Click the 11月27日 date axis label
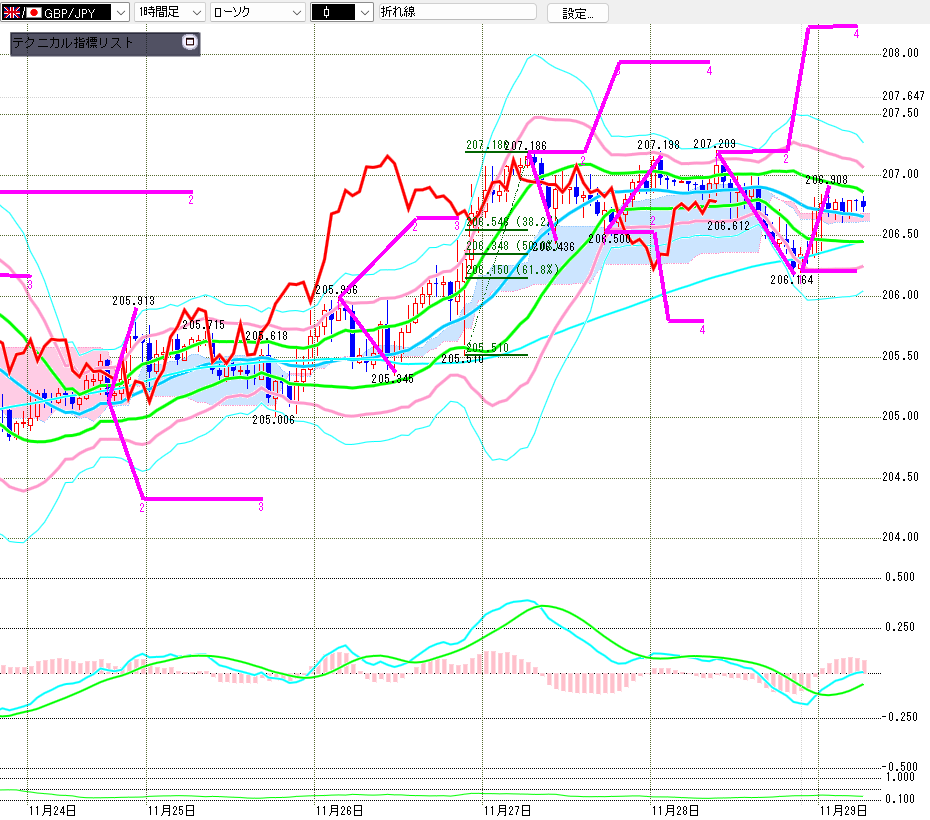Image resolution: width=930 pixels, height=820 pixels. point(506,809)
